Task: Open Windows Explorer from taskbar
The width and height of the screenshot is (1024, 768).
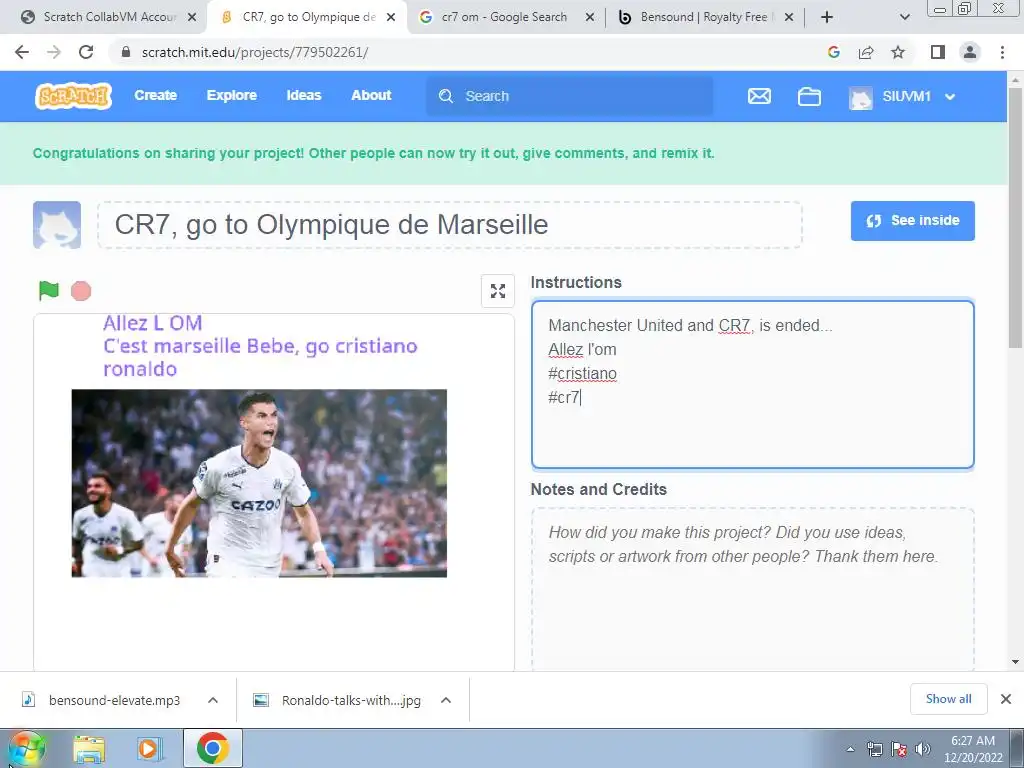Action: pyautogui.click(x=89, y=748)
